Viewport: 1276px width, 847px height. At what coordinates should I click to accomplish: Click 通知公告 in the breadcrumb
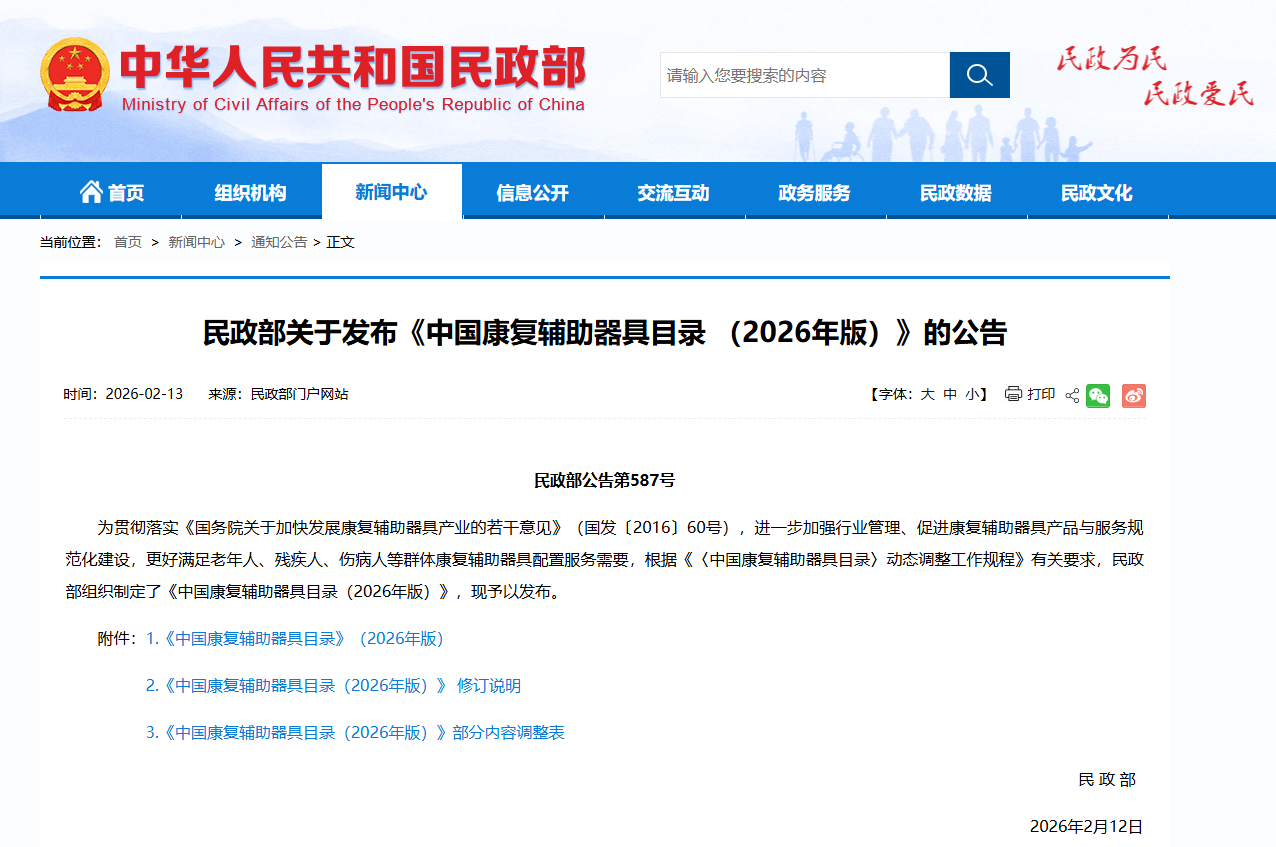(279, 242)
